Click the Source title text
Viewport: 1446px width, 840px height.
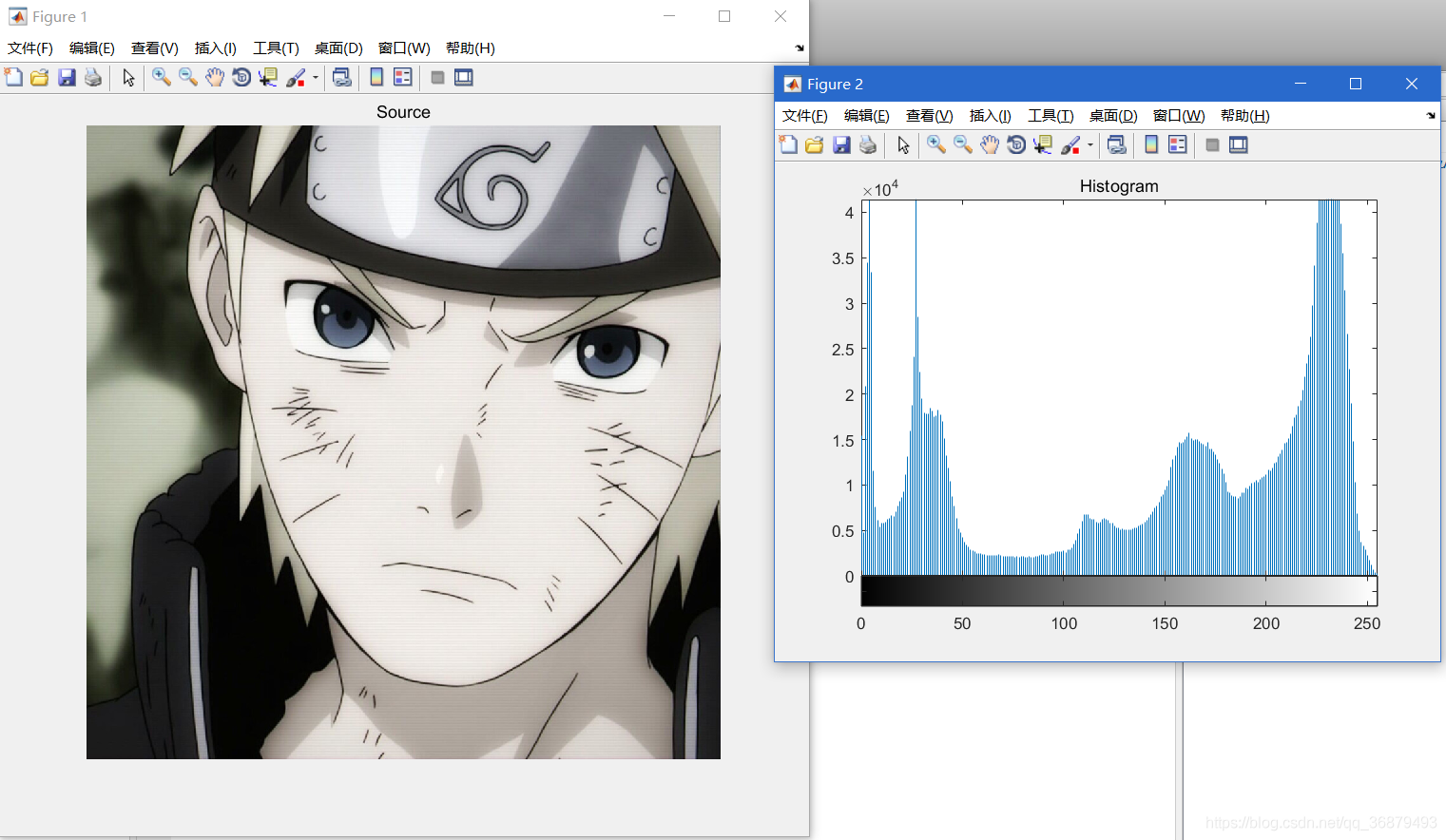tap(403, 112)
